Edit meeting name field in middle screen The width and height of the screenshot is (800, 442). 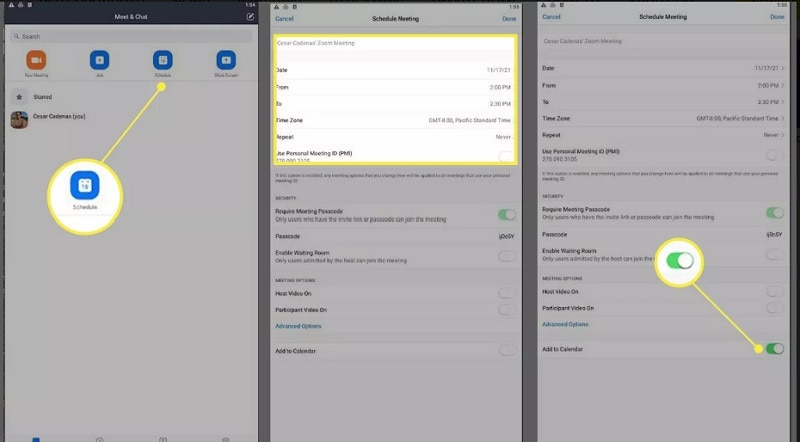395,43
